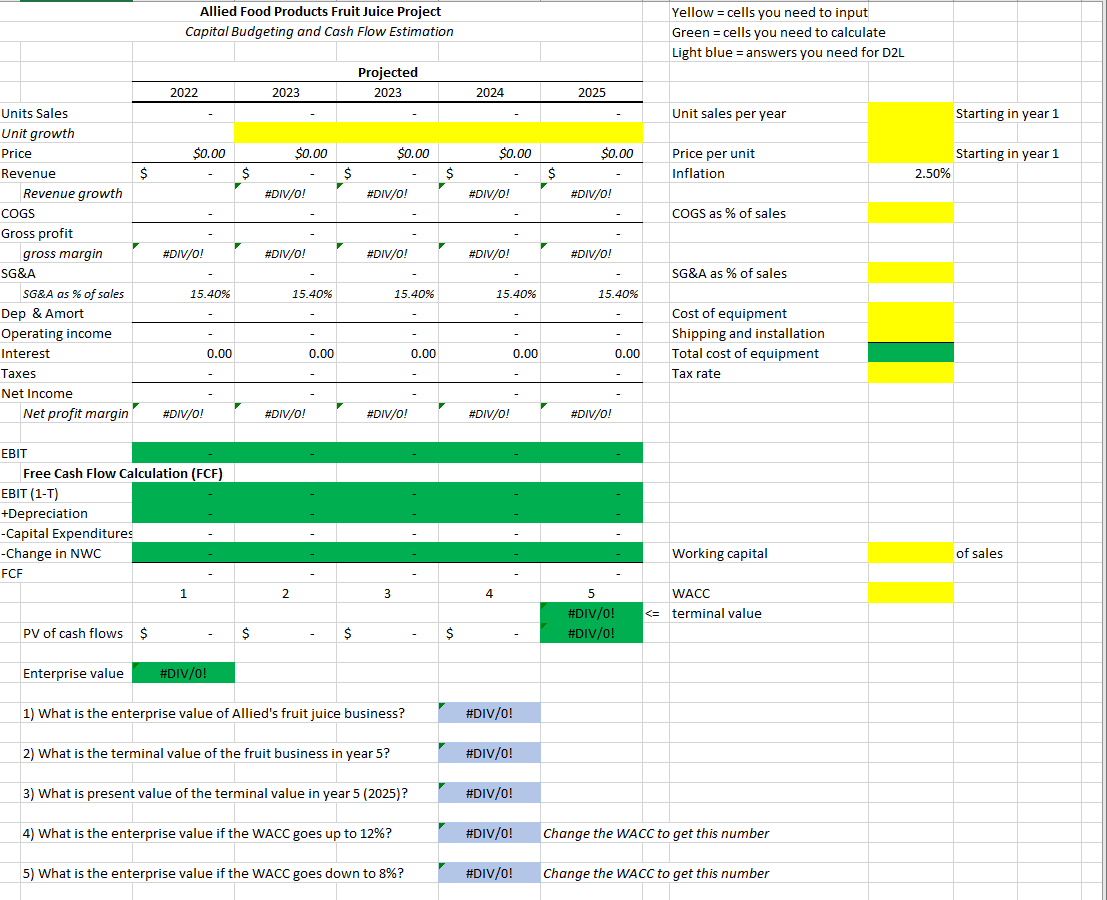This screenshot has width=1107, height=900.
Task: Select the 2024 year column header
Action: (489, 92)
